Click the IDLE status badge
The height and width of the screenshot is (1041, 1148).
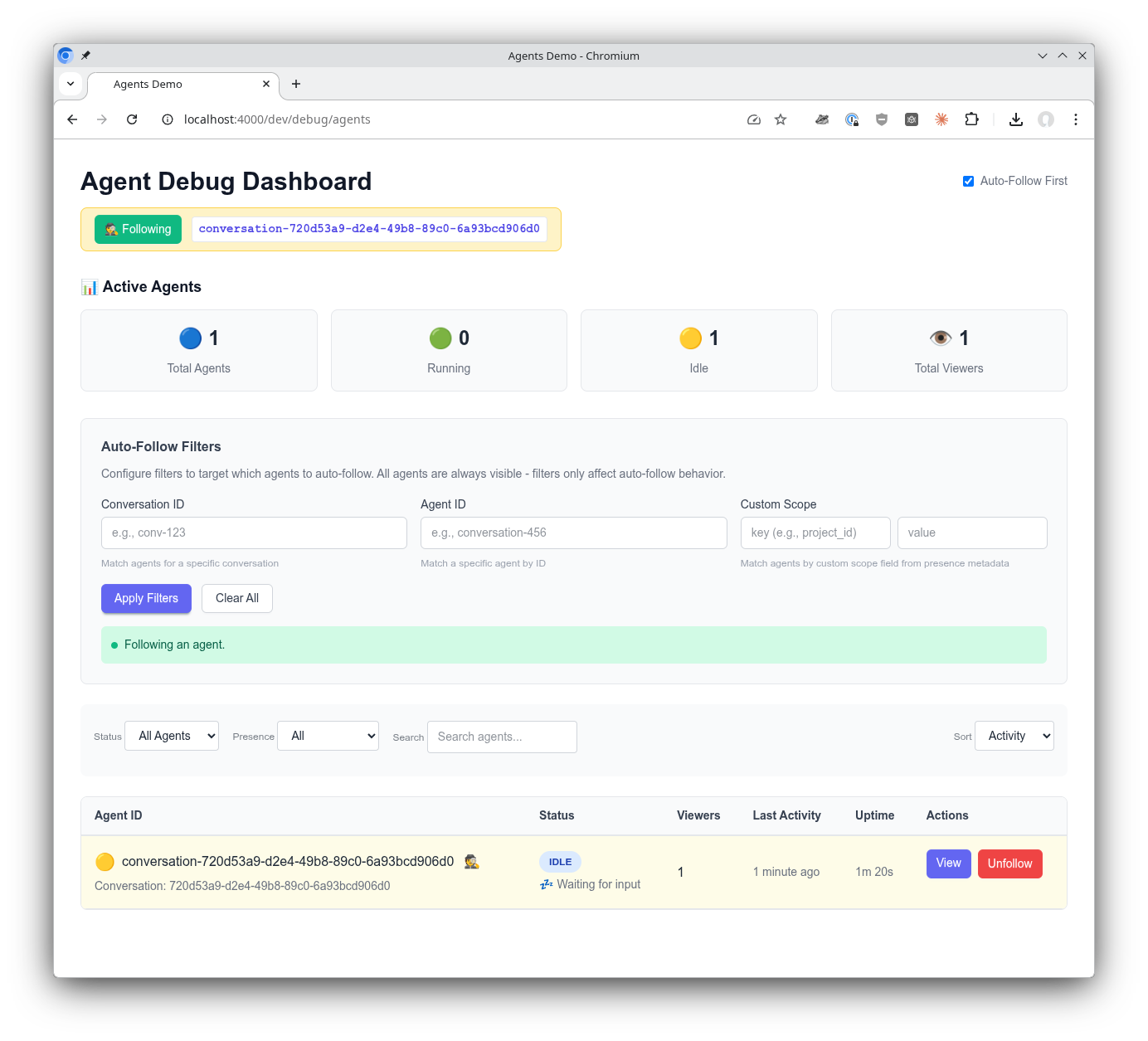[x=560, y=862]
